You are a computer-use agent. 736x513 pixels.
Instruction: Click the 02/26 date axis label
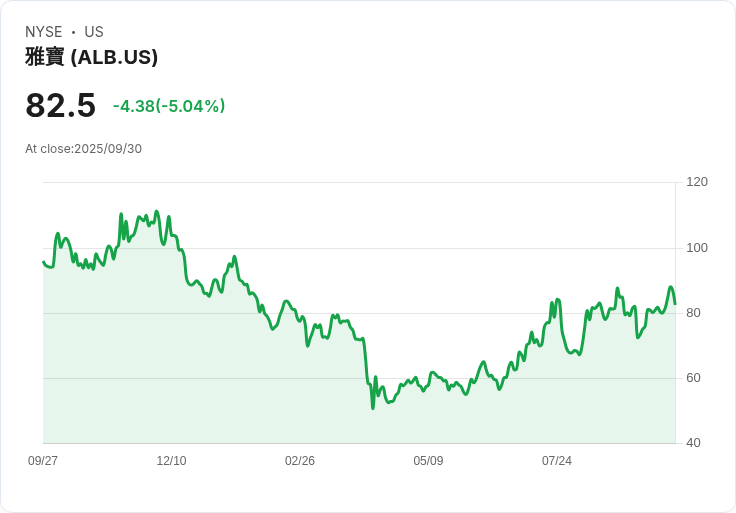(x=300, y=461)
